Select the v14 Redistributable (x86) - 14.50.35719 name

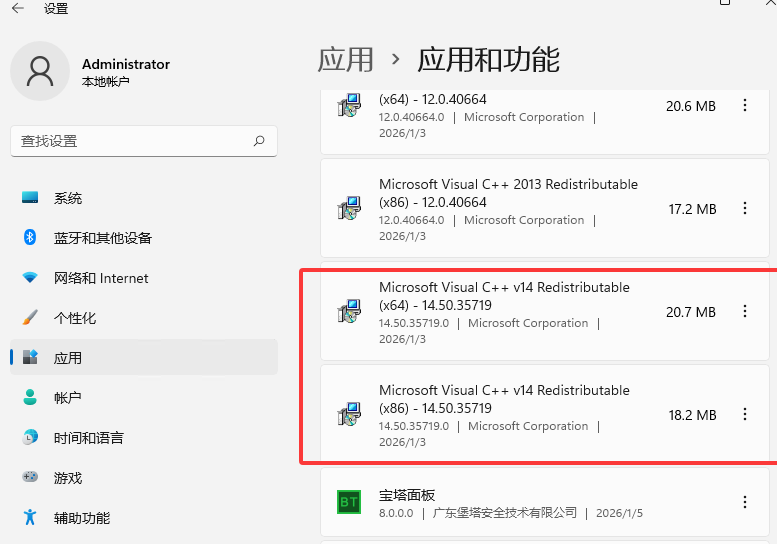[x=504, y=399]
